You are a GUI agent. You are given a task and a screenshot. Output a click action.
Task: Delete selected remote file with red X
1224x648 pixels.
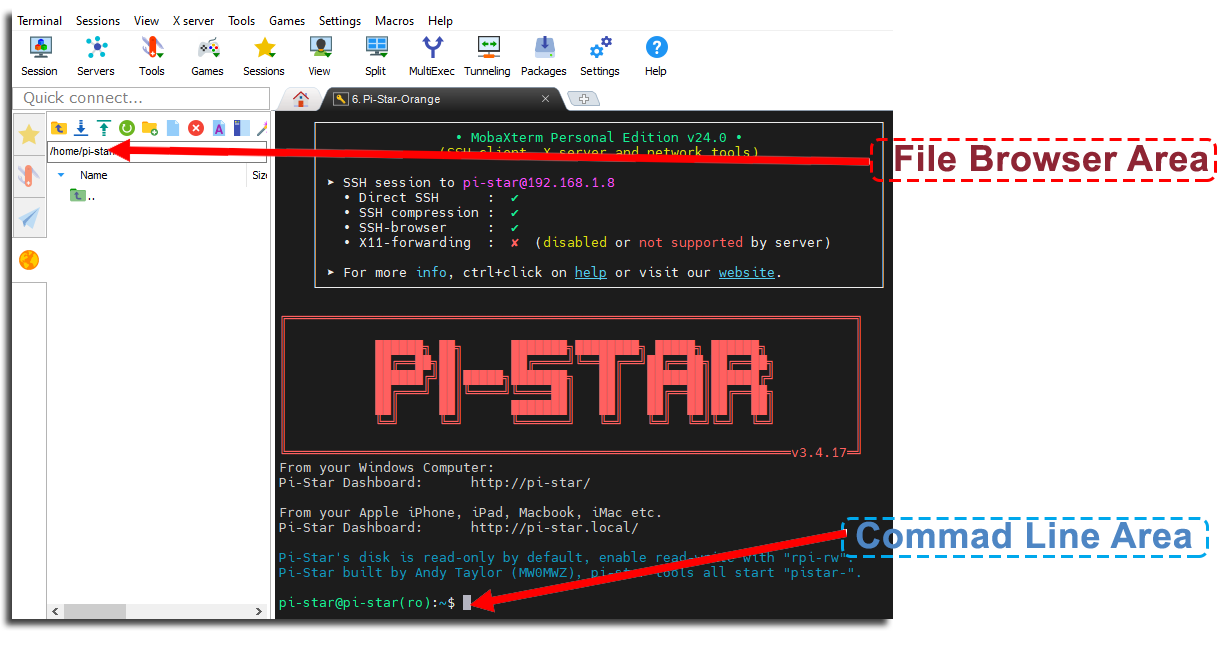pos(196,128)
